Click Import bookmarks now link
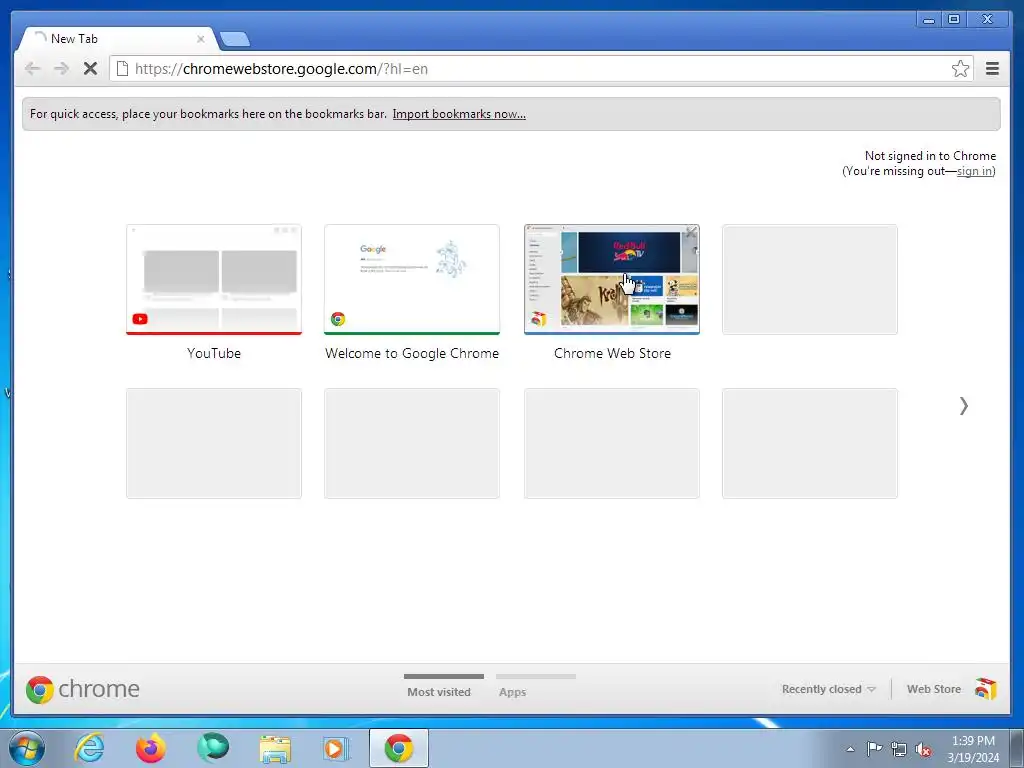This screenshot has height=768, width=1024. (x=459, y=114)
